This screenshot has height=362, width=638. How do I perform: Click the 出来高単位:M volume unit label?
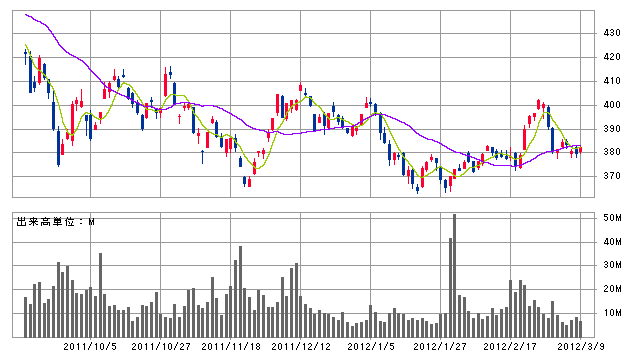[55, 222]
